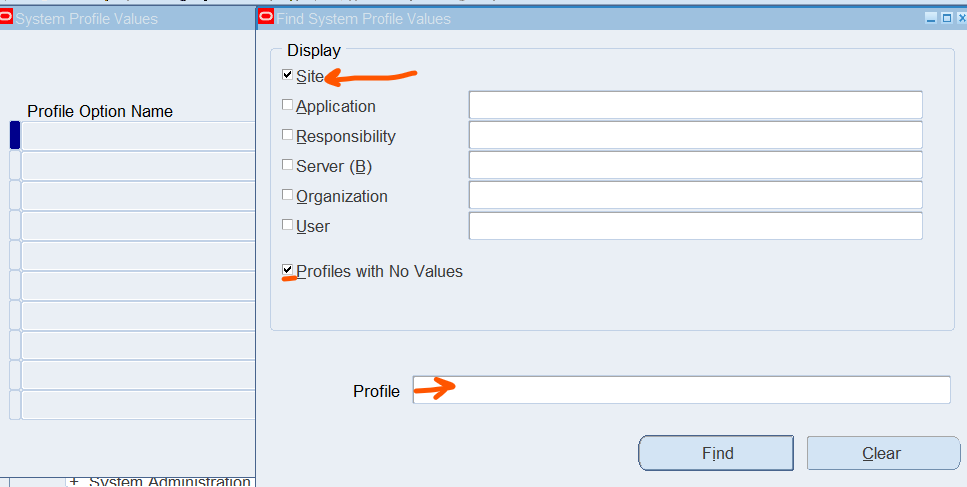This screenshot has width=967, height=487.
Task: Tick the User checkbox
Action: coord(287,225)
